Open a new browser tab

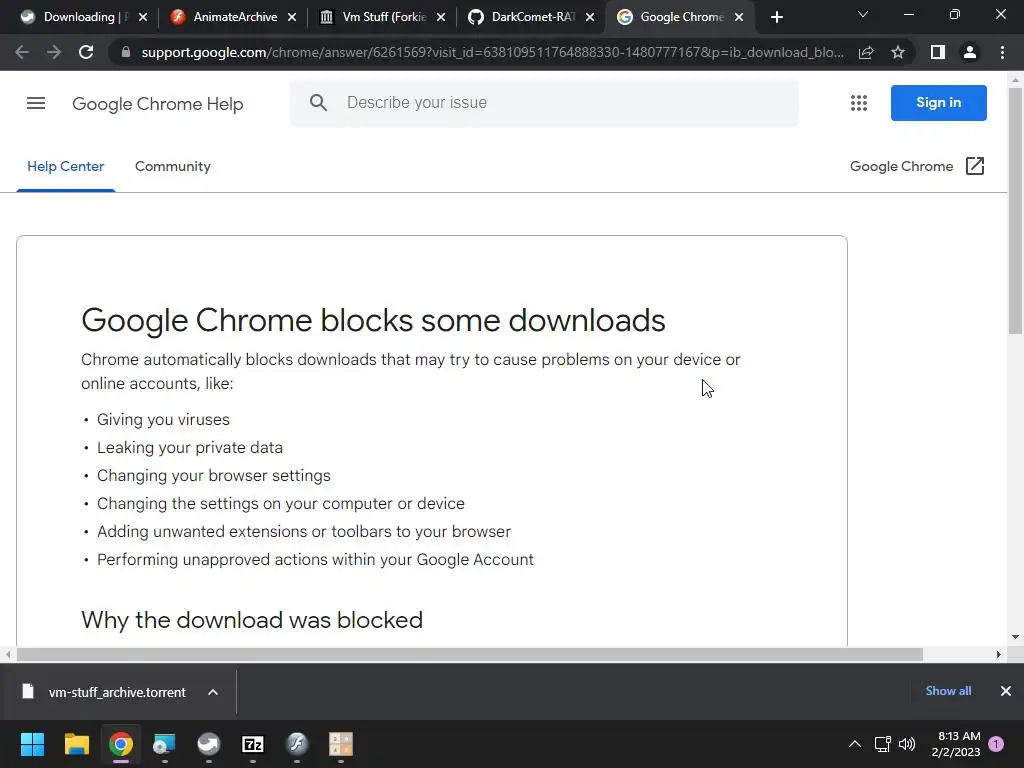776,17
